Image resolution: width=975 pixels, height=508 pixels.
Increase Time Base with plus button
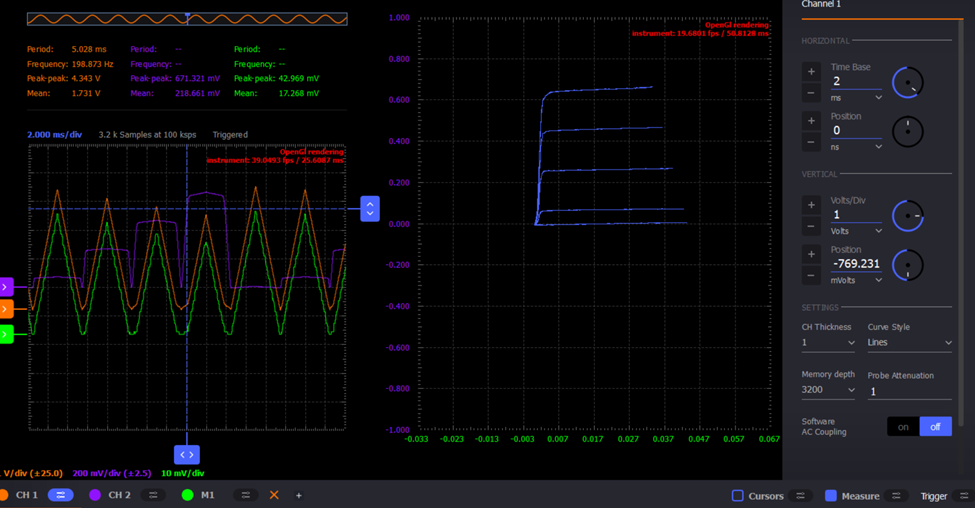[811, 71]
